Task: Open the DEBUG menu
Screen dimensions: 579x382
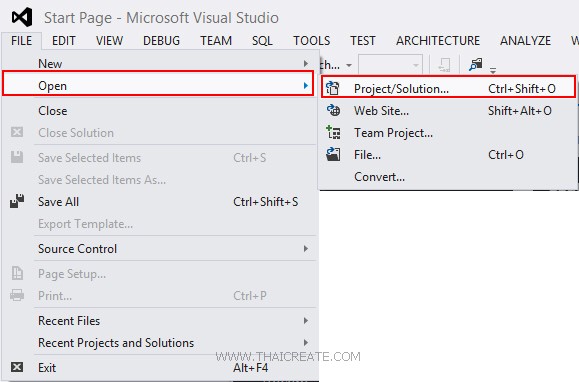Action: (161, 40)
